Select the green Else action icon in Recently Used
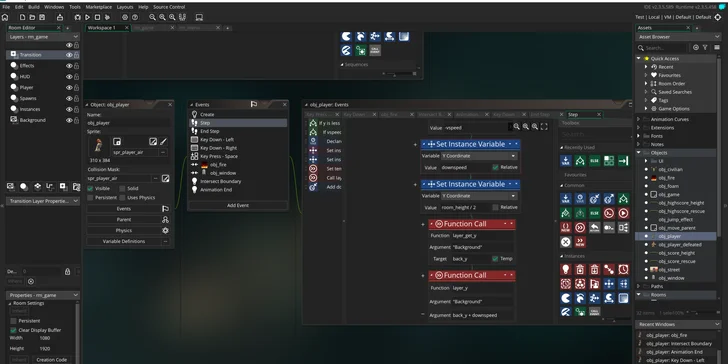 point(594,161)
